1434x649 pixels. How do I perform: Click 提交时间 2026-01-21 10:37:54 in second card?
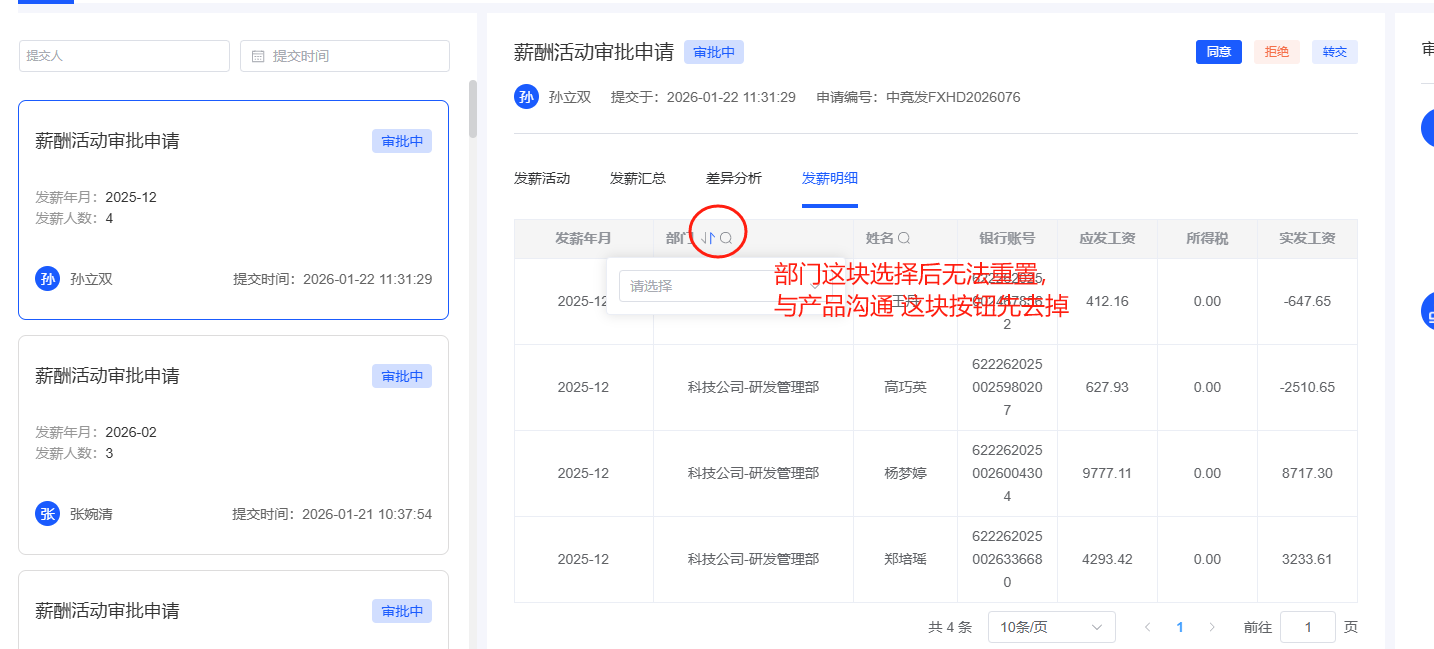[x=332, y=514]
